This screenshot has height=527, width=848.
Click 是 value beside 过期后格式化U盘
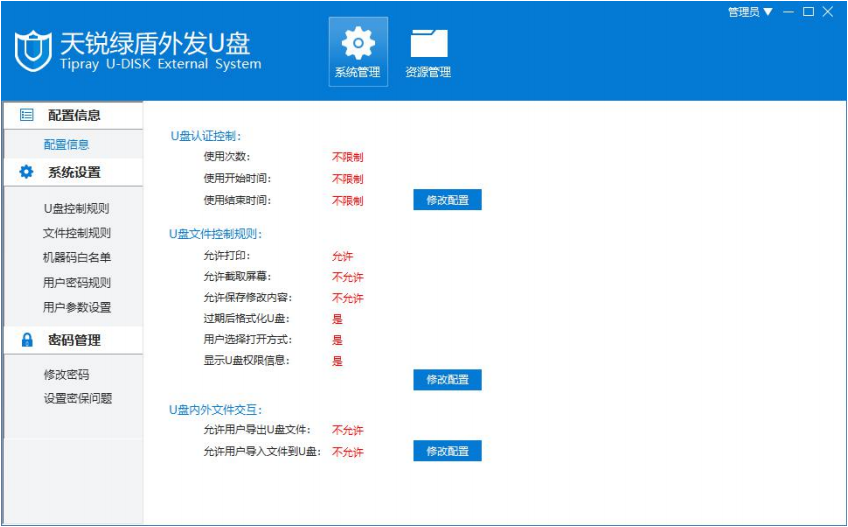pyautogui.click(x=337, y=319)
